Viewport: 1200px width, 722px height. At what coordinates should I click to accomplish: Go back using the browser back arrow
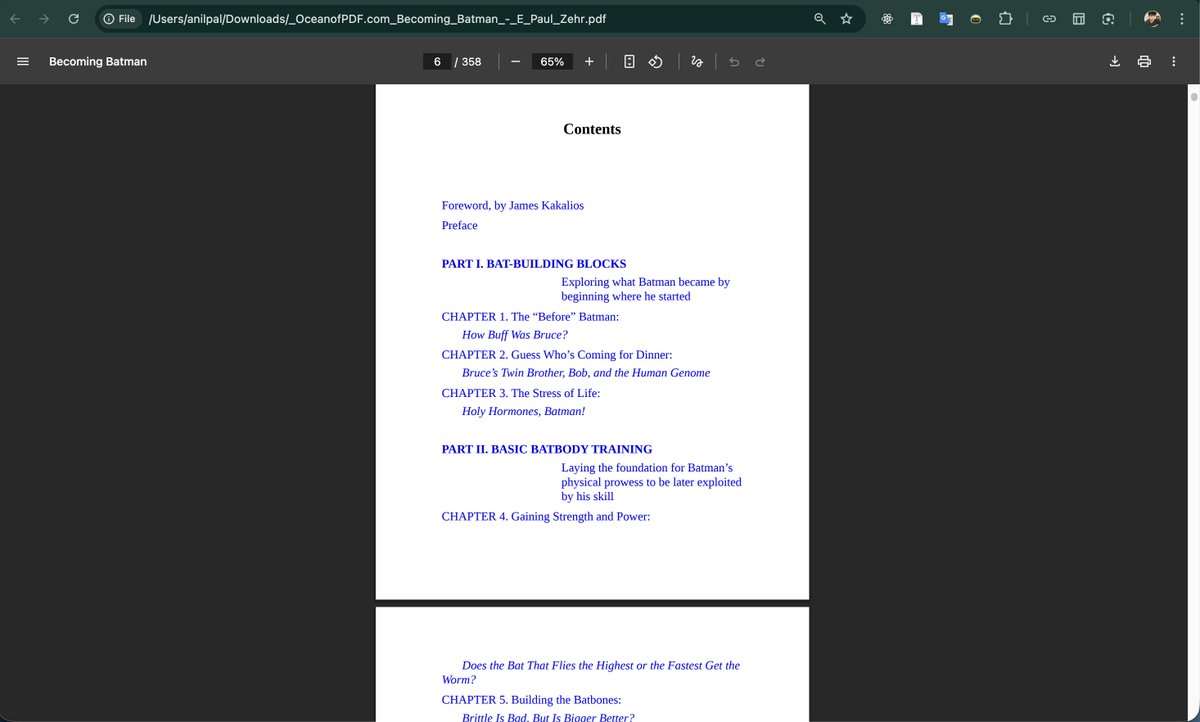(x=16, y=18)
